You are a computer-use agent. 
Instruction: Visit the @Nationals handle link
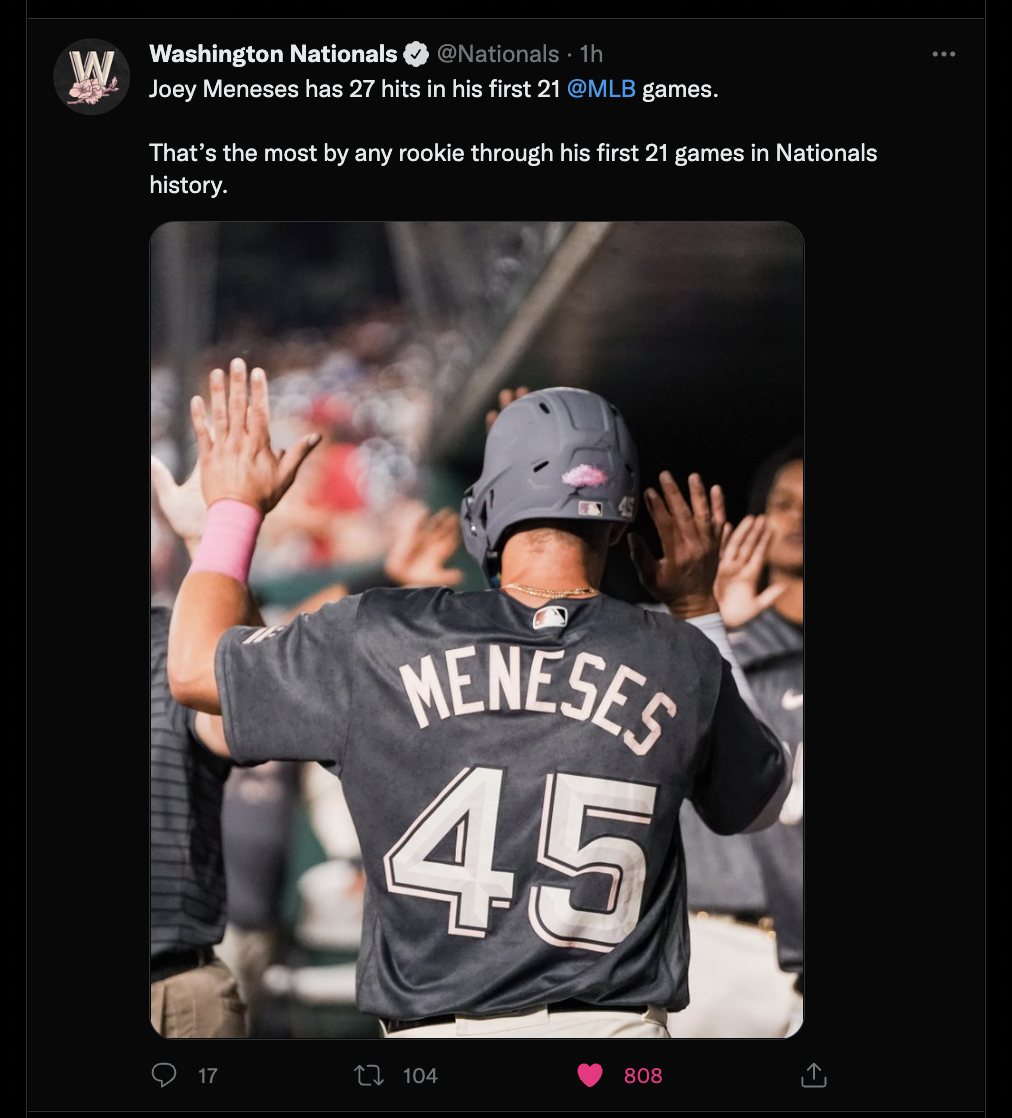pyautogui.click(x=498, y=54)
